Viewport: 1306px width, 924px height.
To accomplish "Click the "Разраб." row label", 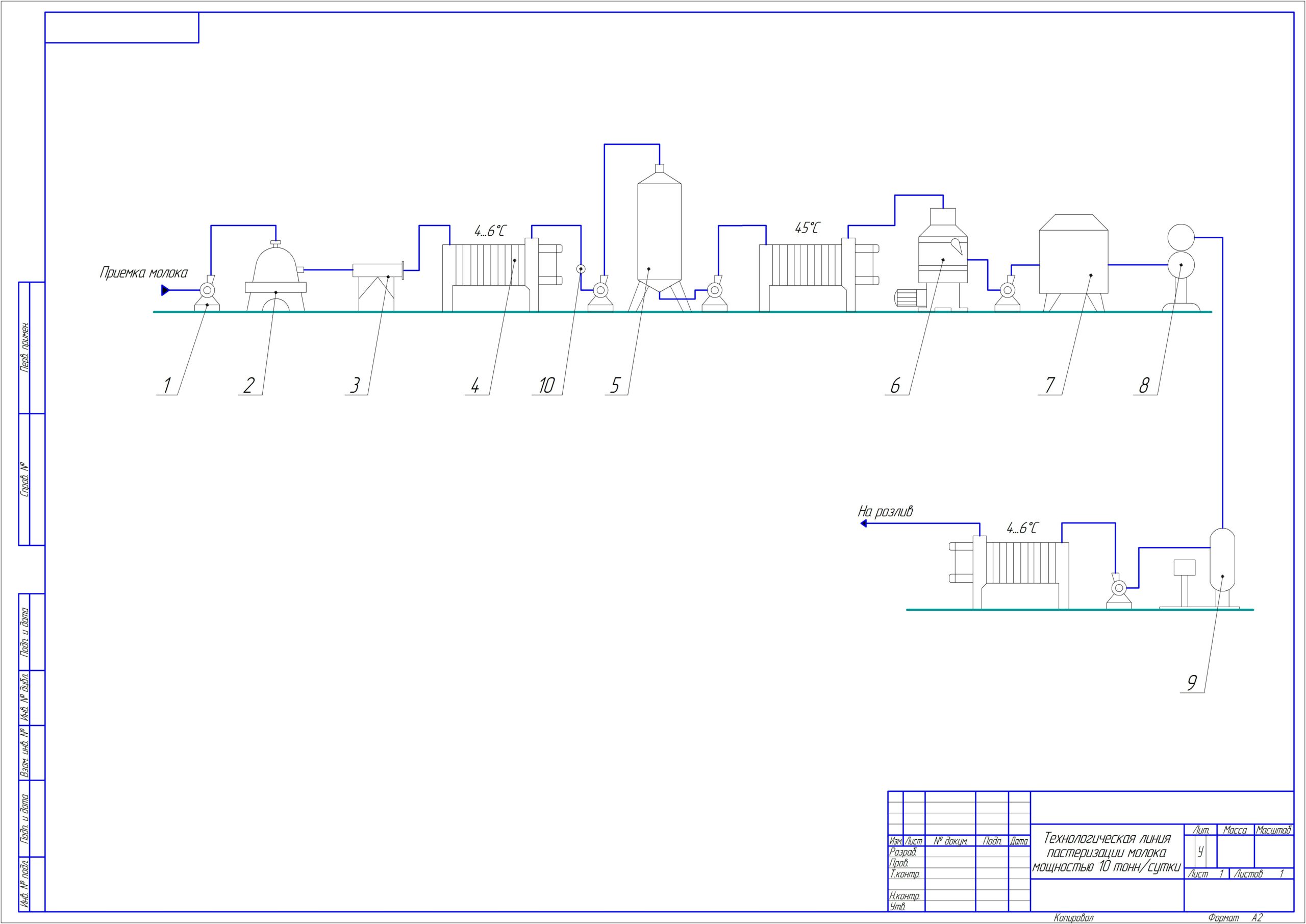I will pyautogui.click(x=903, y=852).
